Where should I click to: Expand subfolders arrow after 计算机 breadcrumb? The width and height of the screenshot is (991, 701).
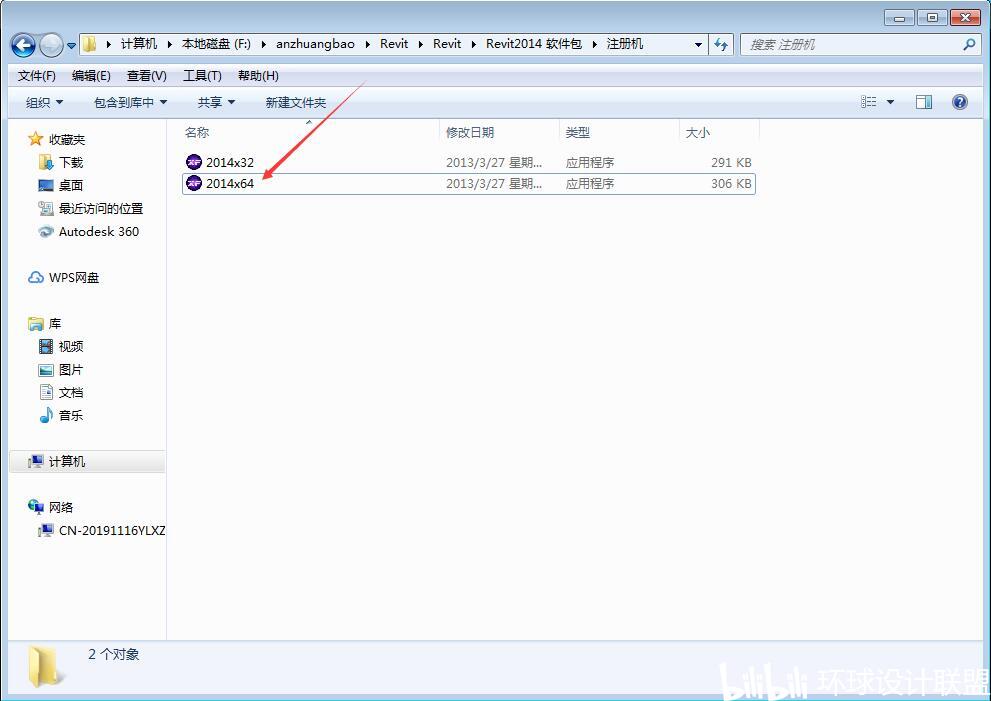pos(169,44)
